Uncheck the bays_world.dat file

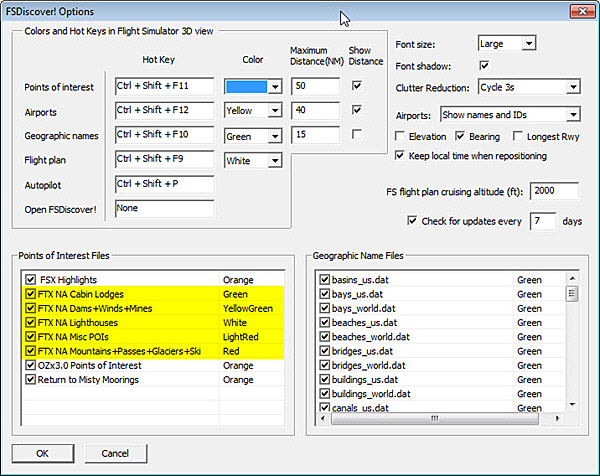pyautogui.click(x=324, y=309)
